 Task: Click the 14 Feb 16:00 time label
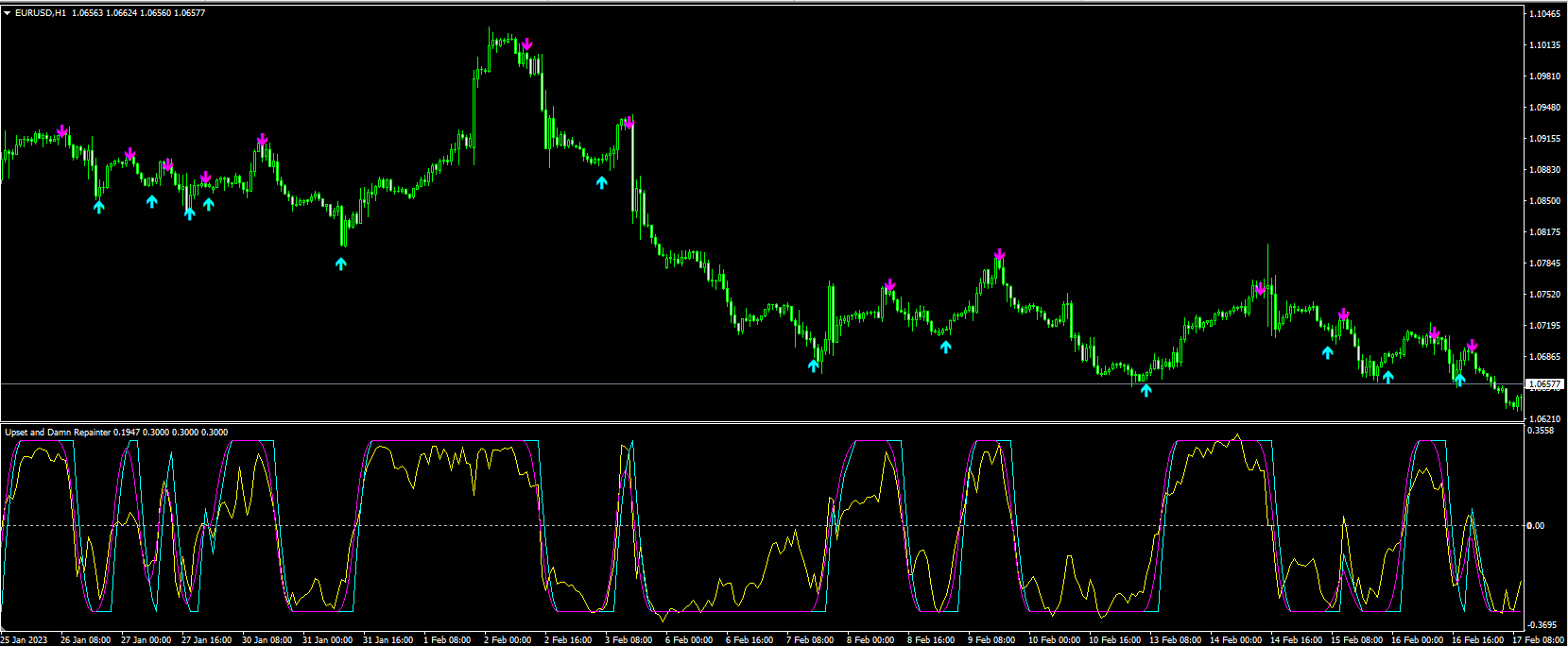pos(1295,640)
